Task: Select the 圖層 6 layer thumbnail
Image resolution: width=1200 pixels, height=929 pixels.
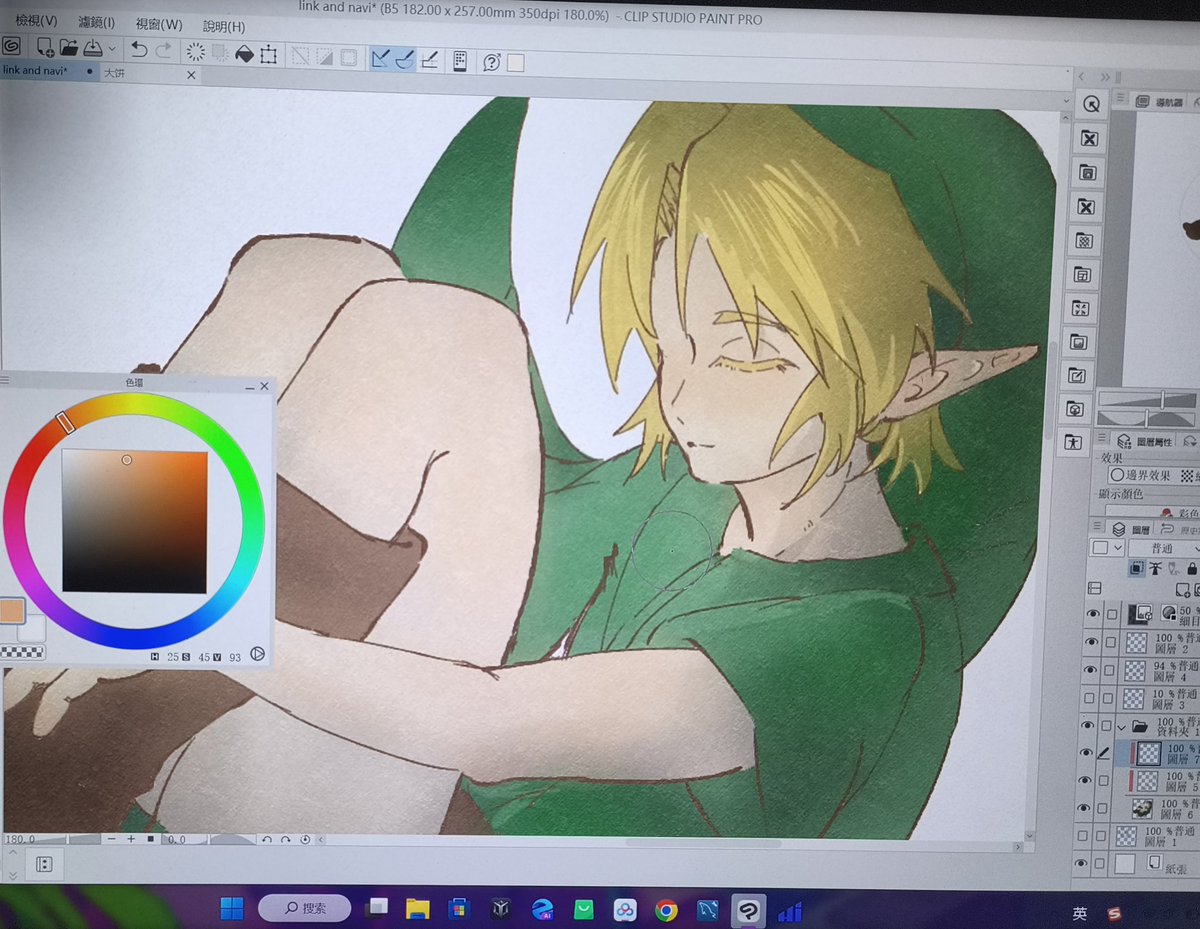Action: click(1142, 808)
